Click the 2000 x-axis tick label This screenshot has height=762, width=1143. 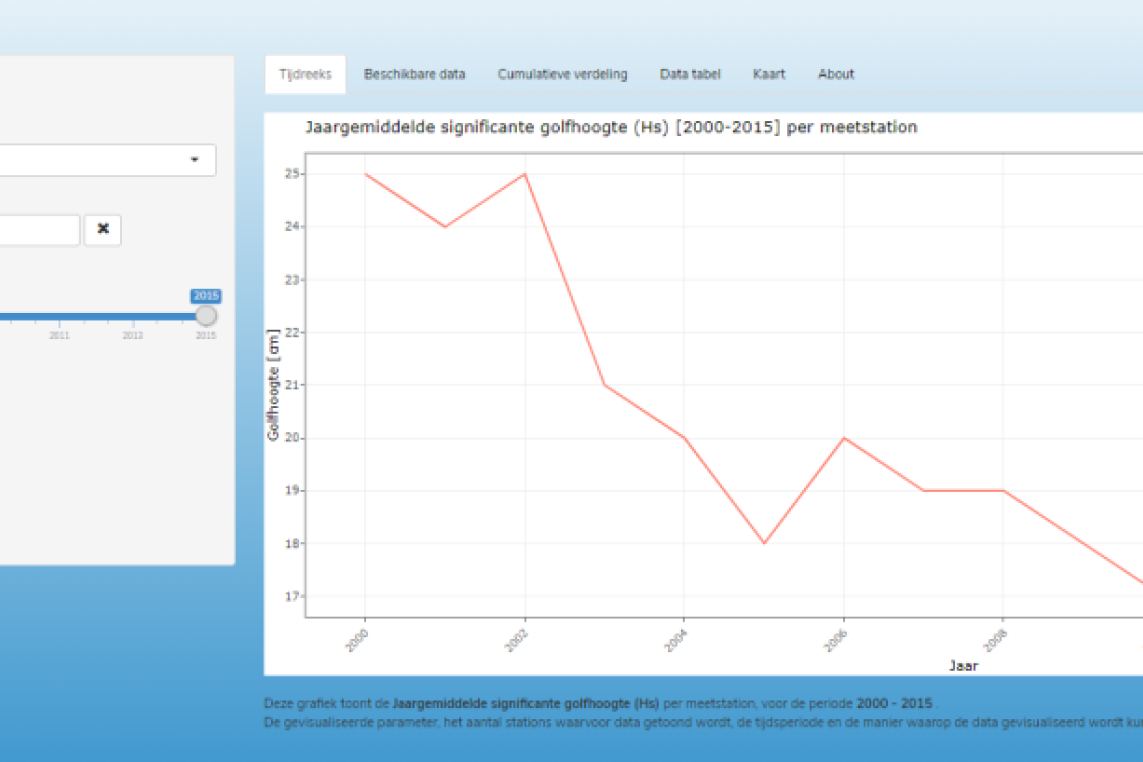[x=357, y=640]
